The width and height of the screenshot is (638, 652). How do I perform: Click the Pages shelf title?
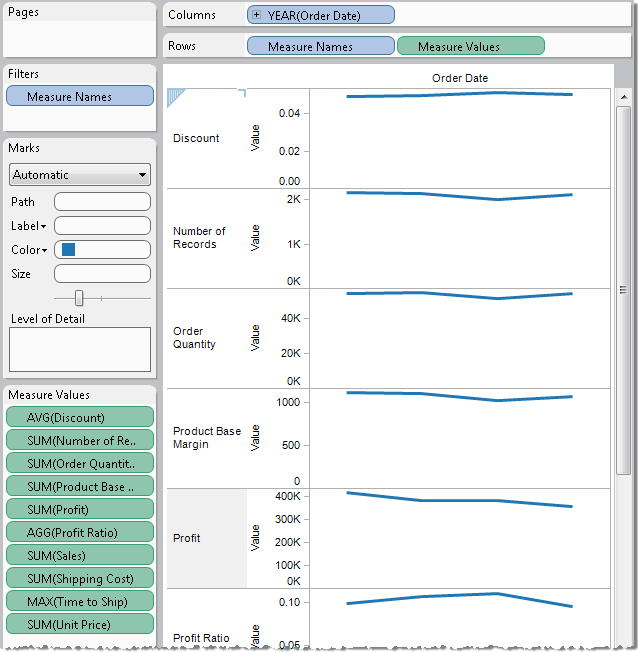[23, 12]
